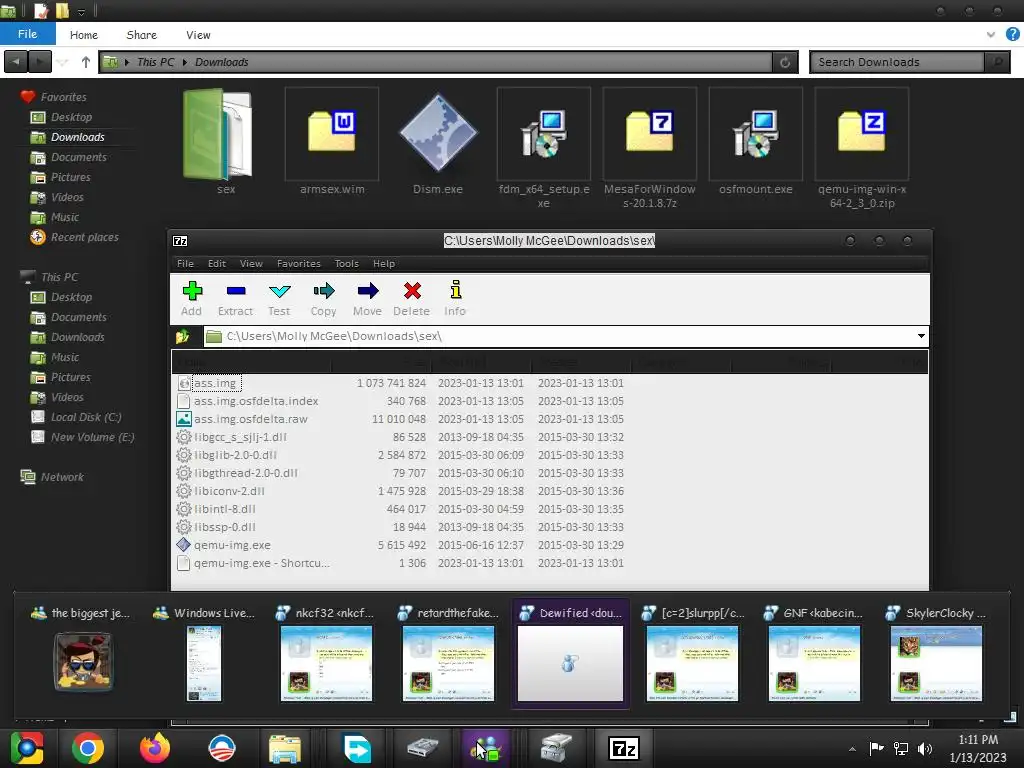The image size is (1024, 768).
Task: Open the 7-Zip File menu
Action: tap(185, 264)
